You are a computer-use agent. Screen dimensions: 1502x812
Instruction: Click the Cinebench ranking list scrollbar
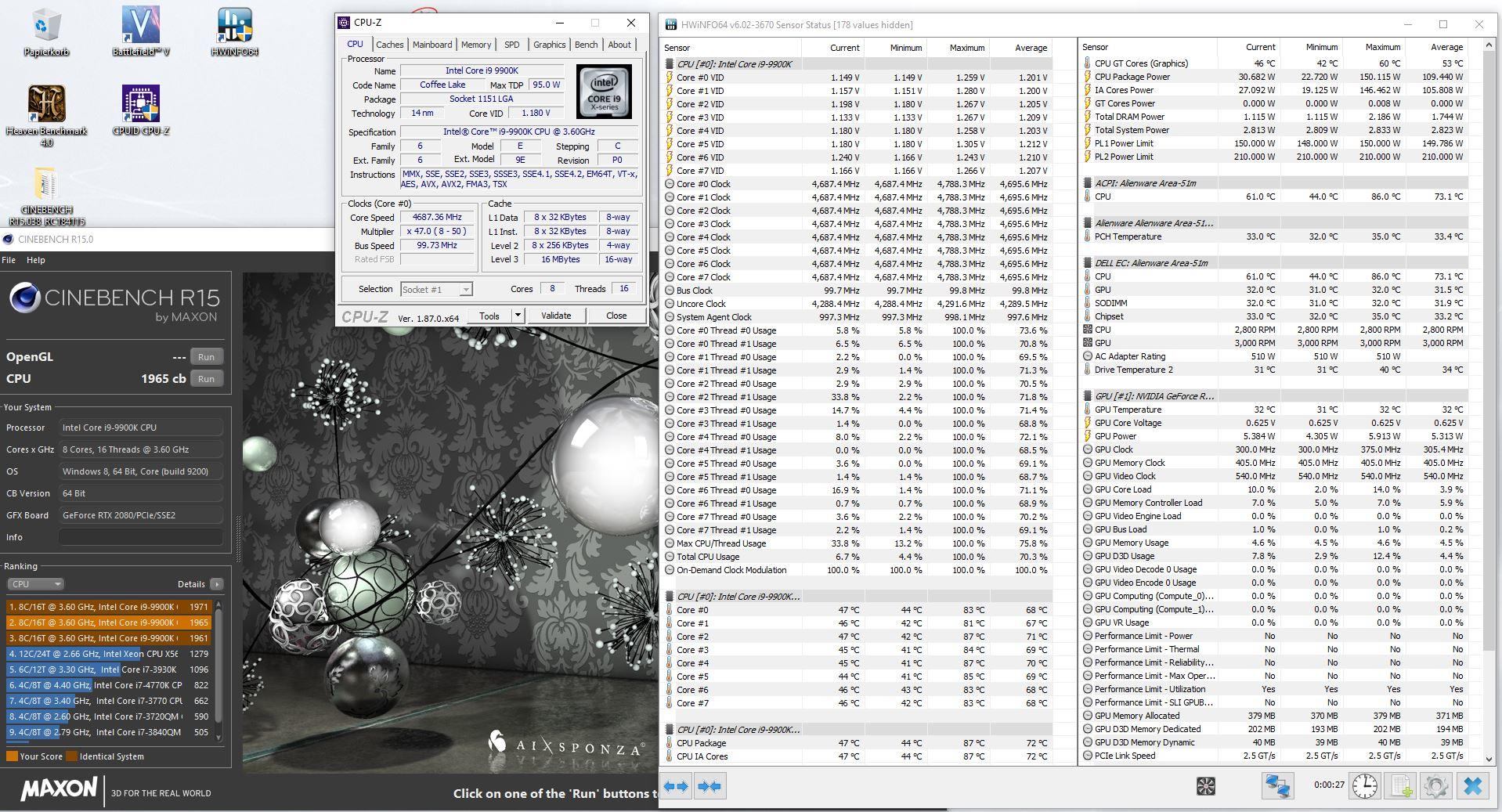click(218, 670)
